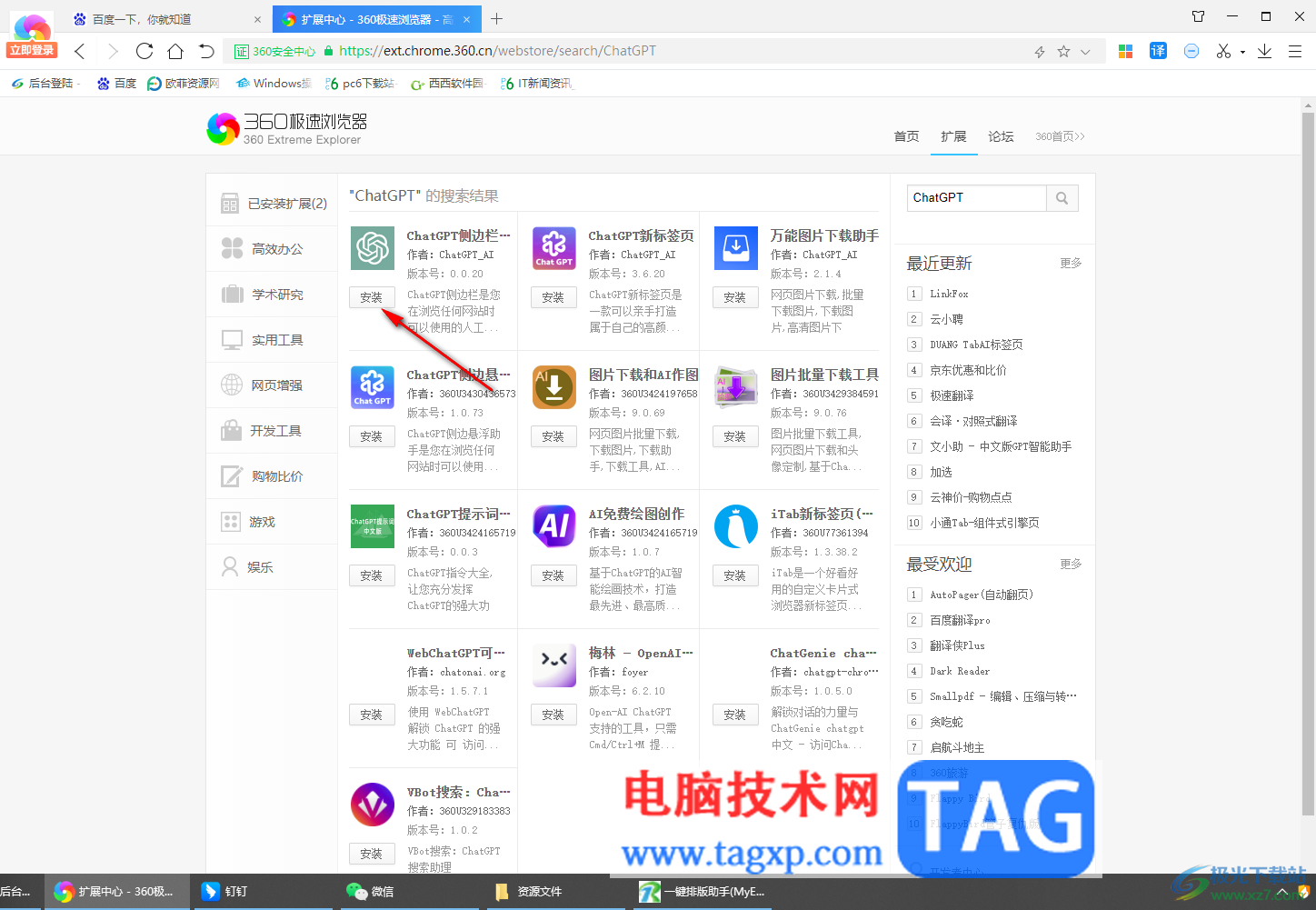Image resolution: width=1316 pixels, height=910 pixels.
Task: Install the 万能图片下载助手 extension
Action: pos(735,297)
